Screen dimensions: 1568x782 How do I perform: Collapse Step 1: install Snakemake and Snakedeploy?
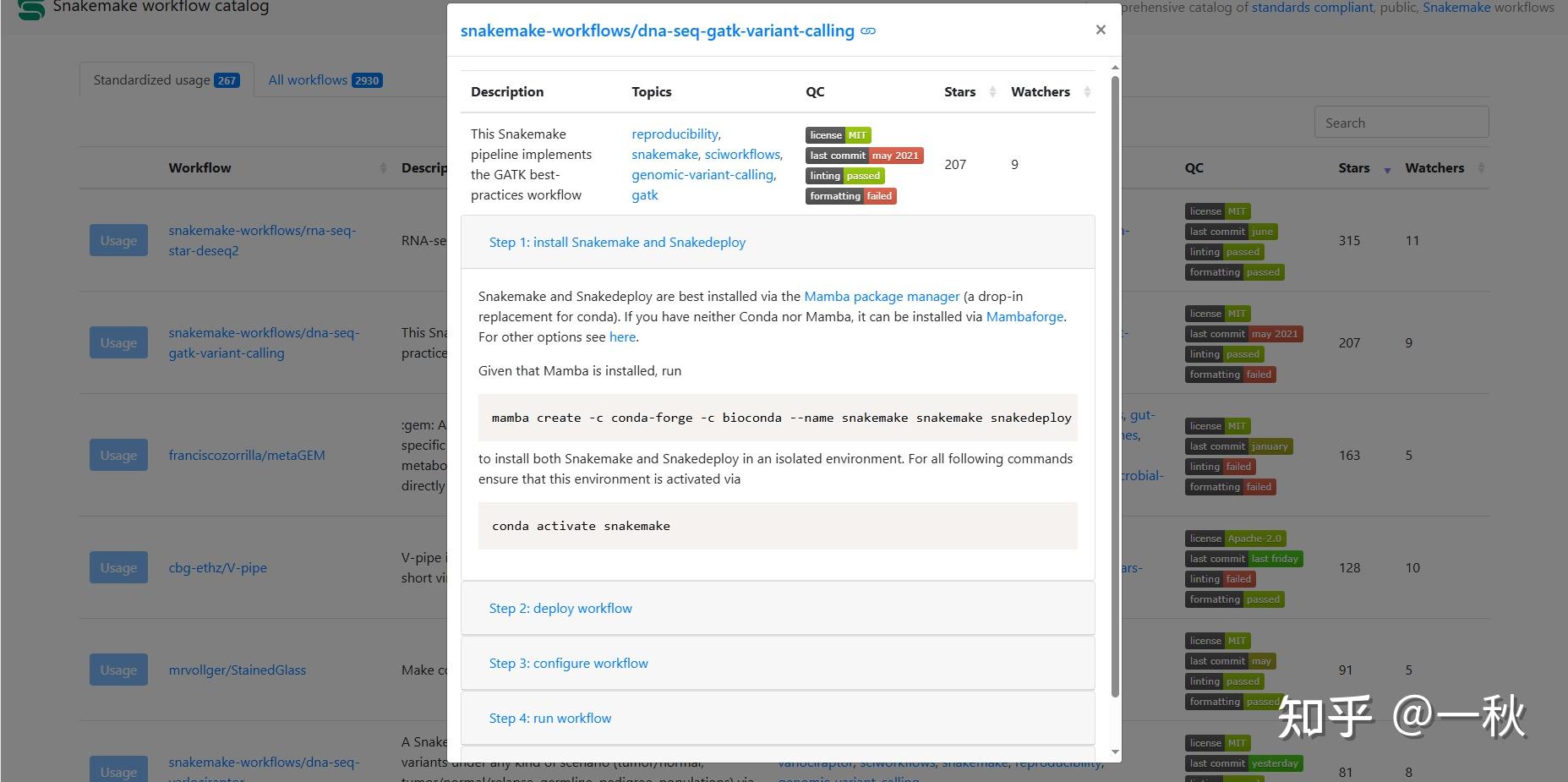click(617, 243)
